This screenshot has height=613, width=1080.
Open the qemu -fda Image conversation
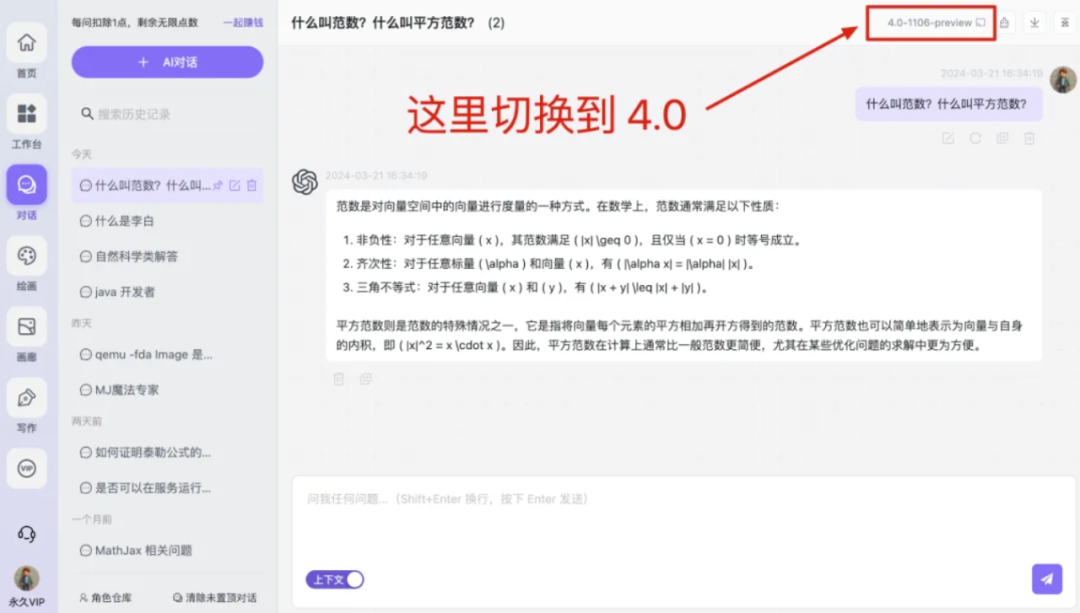tap(167, 355)
